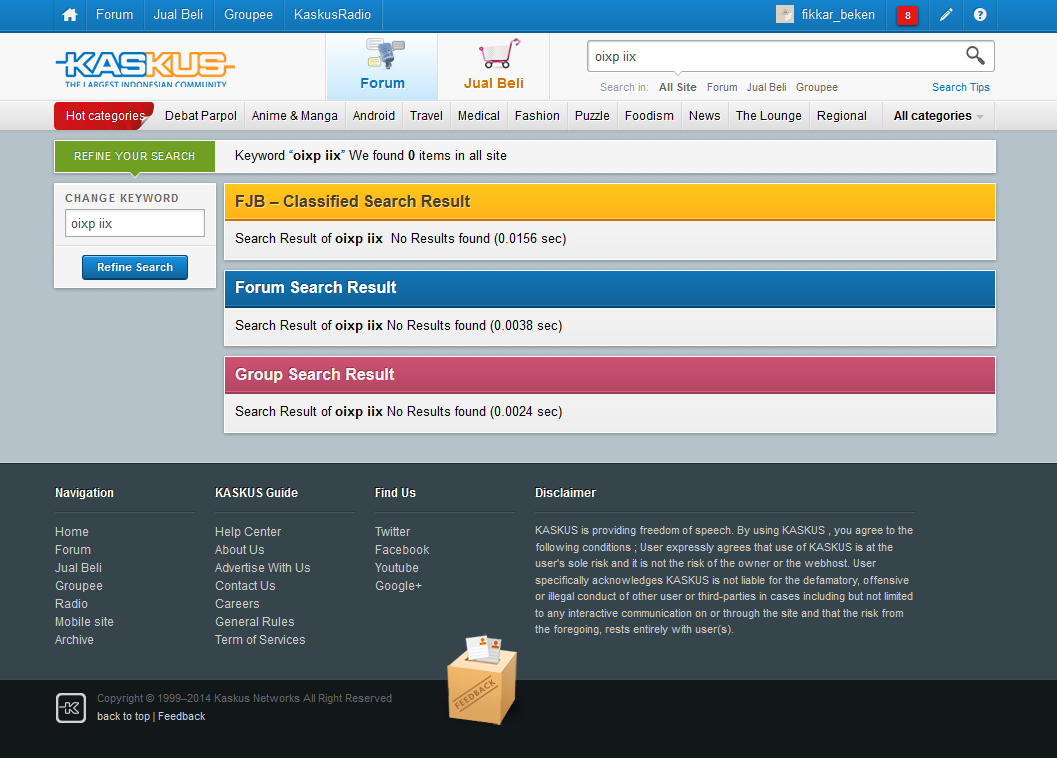The image size is (1057, 758).
Task: Open The Lounge category
Action: pyautogui.click(x=768, y=116)
